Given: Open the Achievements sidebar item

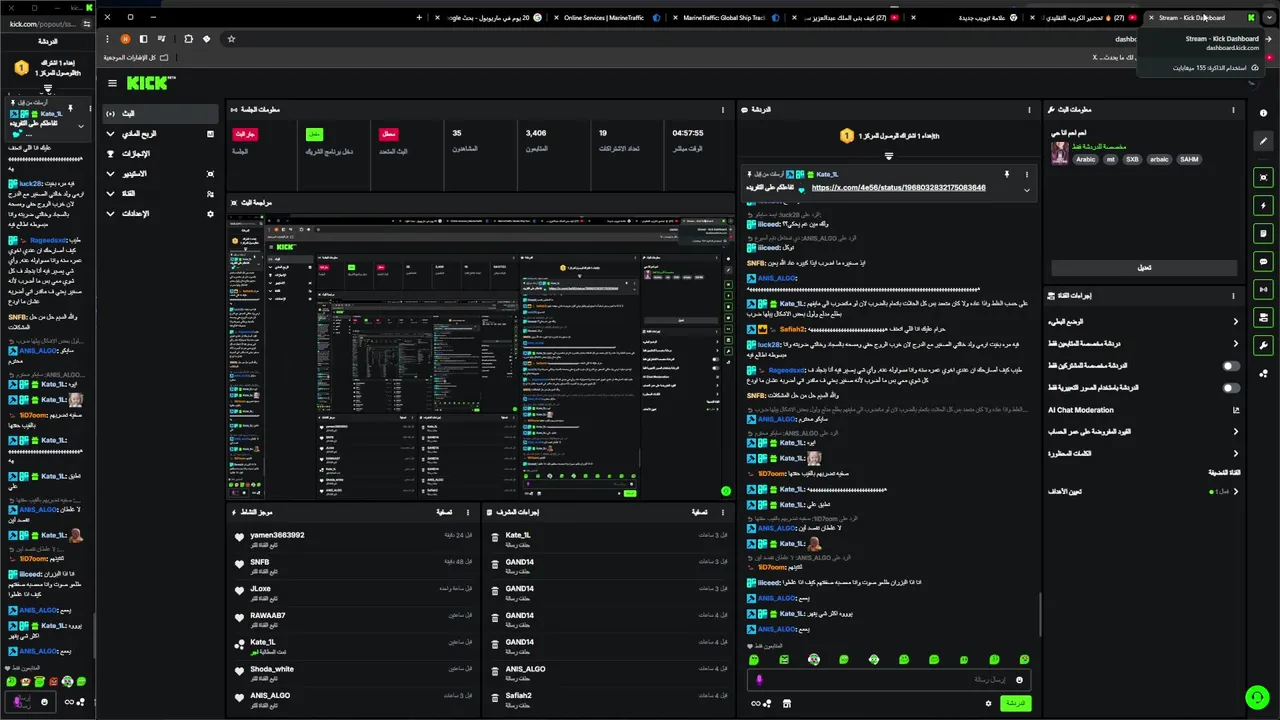Looking at the screenshot, I should pyautogui.click(x=160, y=154).
